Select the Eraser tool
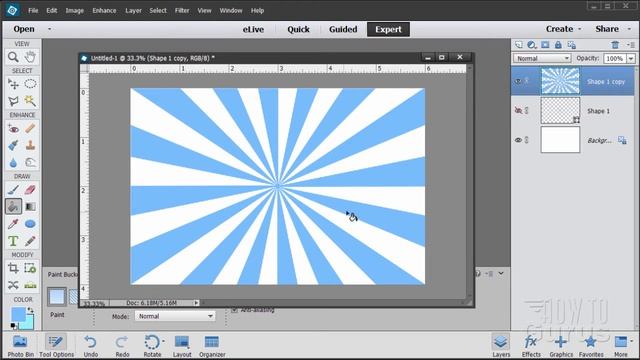This screenshot has width=640, height=360. pos(30,190)
